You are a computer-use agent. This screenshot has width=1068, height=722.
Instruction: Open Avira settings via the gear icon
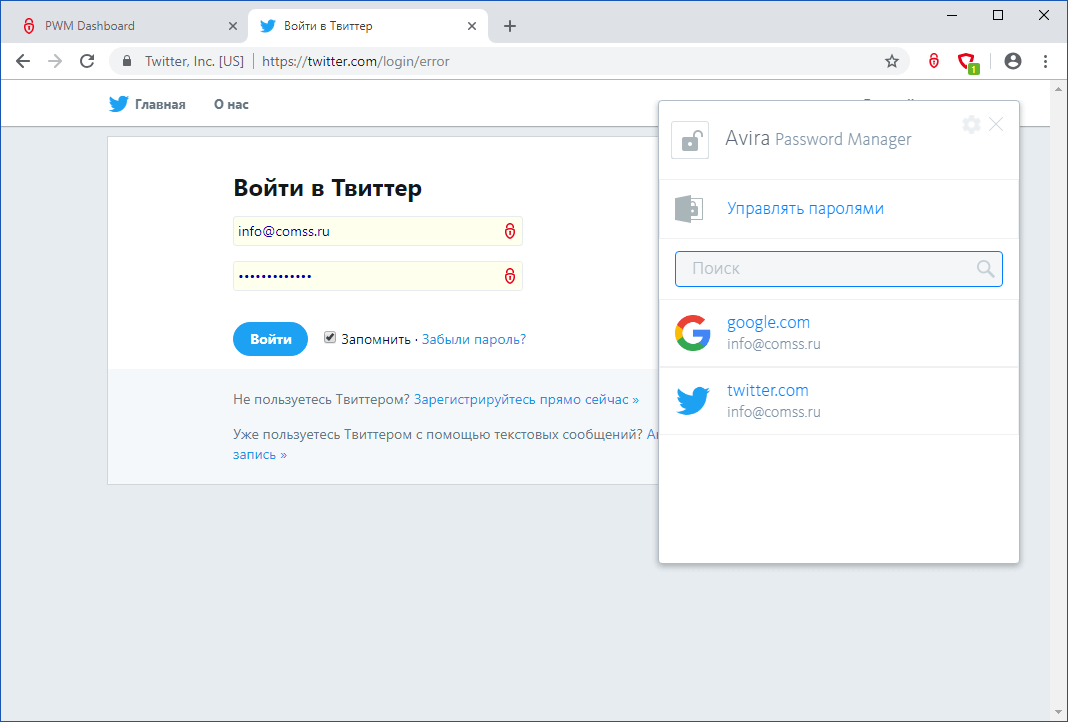pyautogui.click(x=971, y=124)
